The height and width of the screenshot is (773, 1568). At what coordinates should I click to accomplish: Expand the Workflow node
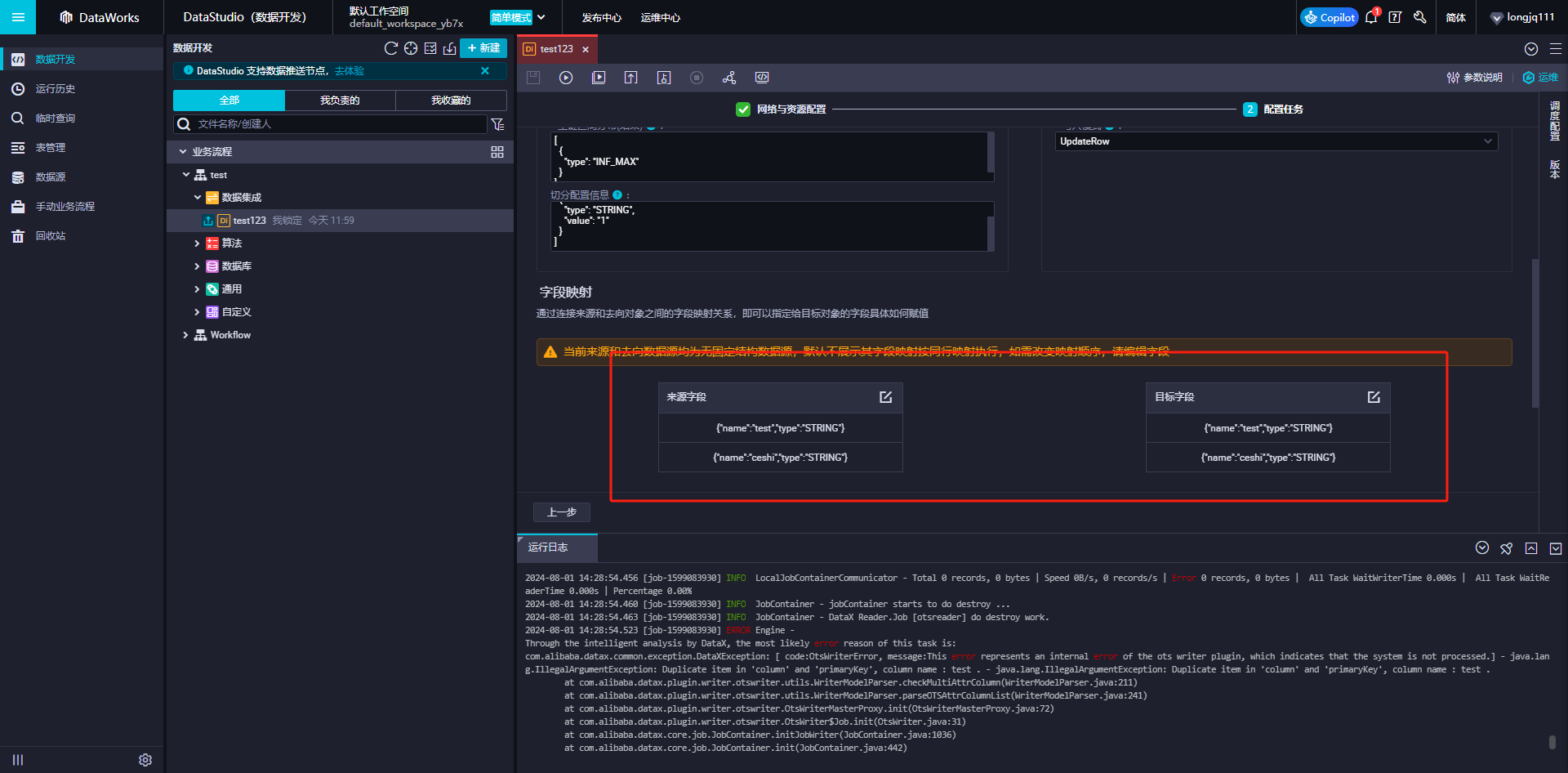[185, 335]
